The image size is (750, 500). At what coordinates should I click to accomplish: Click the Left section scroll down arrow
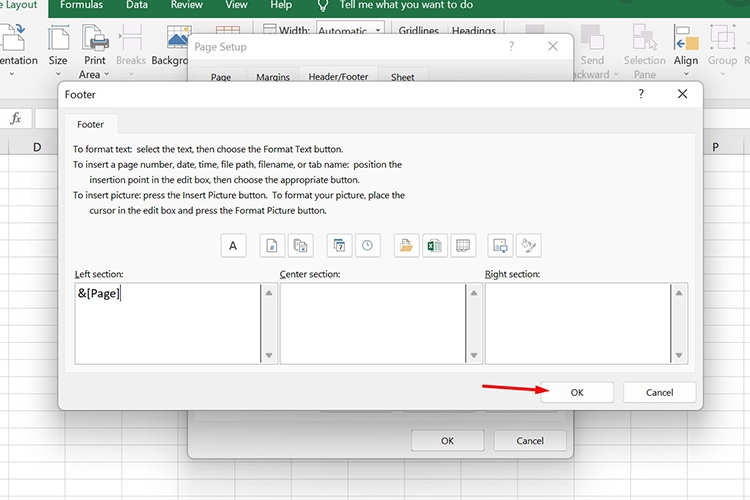point(269,355)
